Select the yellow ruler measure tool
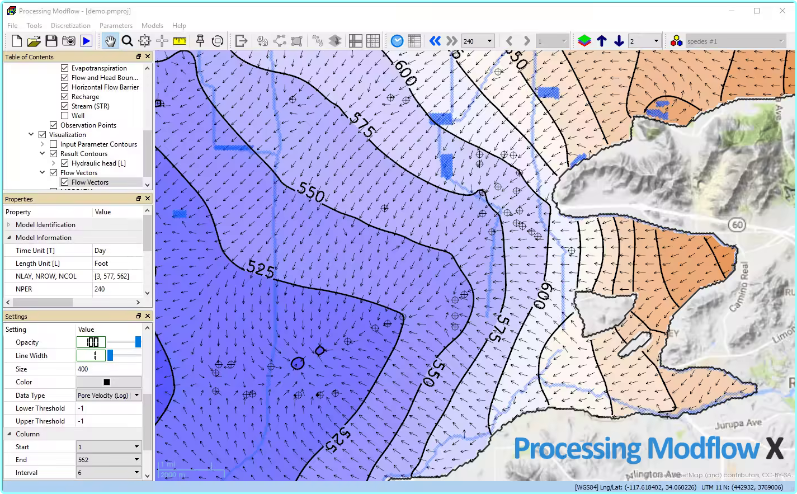 [179, 41]
